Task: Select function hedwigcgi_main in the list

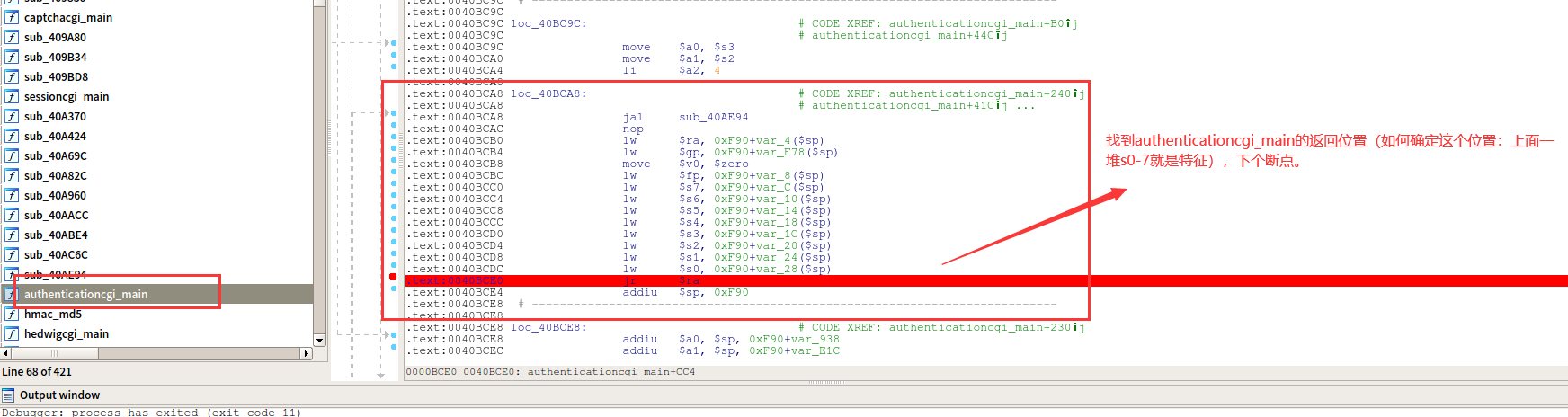Action: [67, 333]
